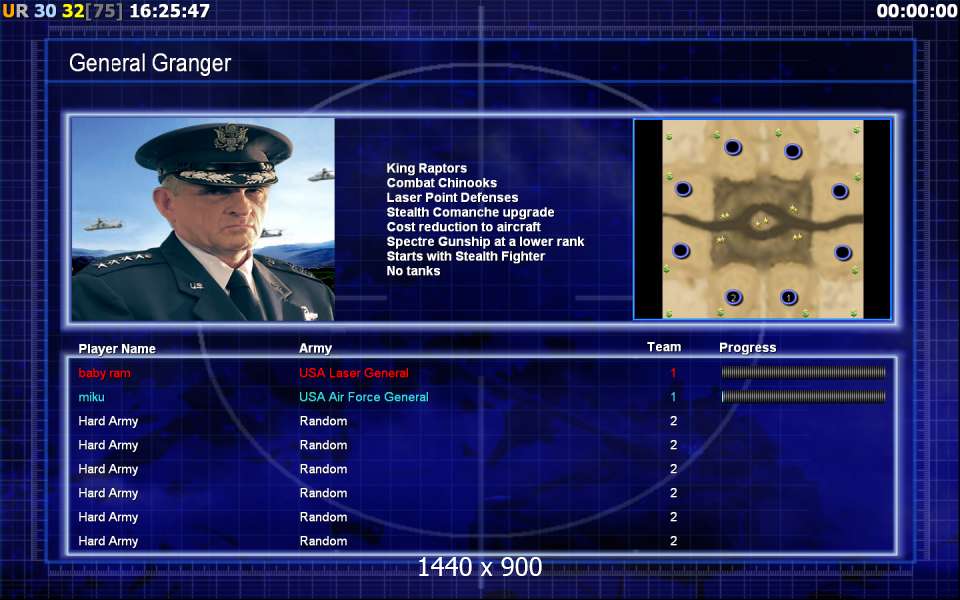The height and width of the screenshot is (600, 960).
Task: Click the desert map preview thumbnail
Action: (x=762, y=219)
